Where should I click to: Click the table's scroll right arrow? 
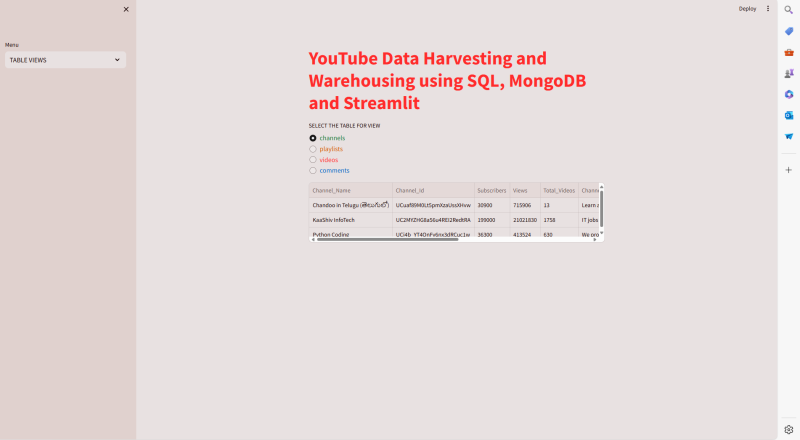(595, 239)
